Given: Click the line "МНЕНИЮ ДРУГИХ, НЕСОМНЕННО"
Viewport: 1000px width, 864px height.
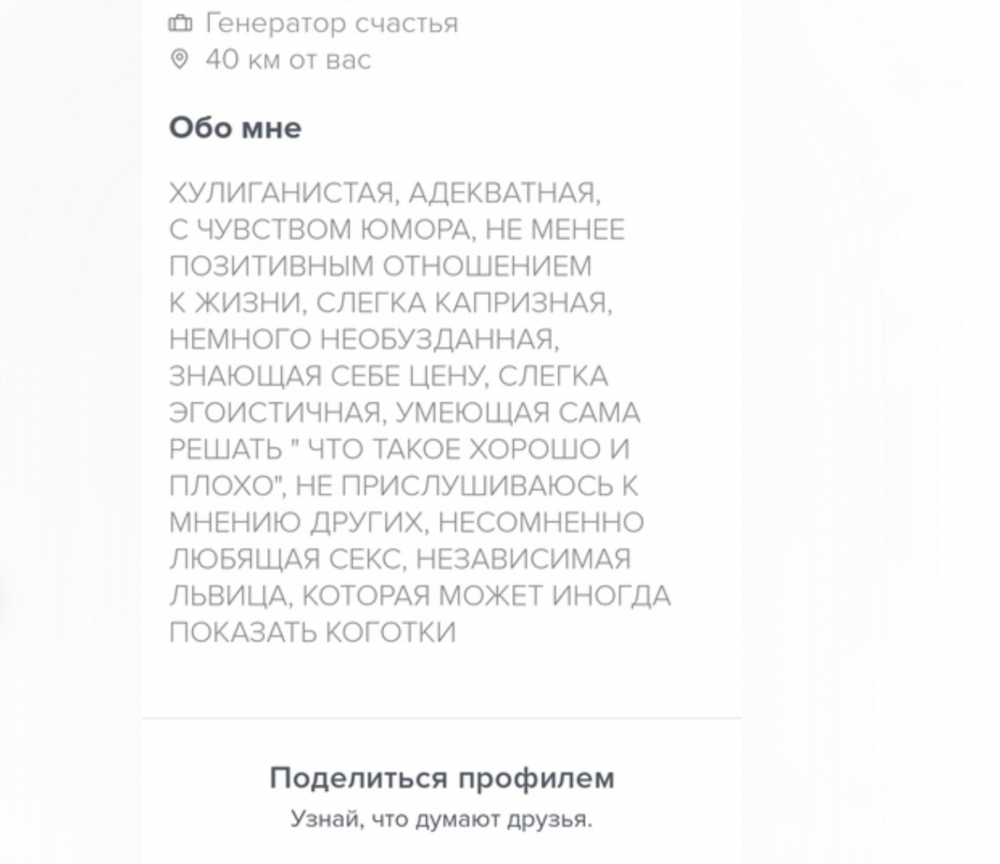Looking at the screenshot, I should [407, 522].
